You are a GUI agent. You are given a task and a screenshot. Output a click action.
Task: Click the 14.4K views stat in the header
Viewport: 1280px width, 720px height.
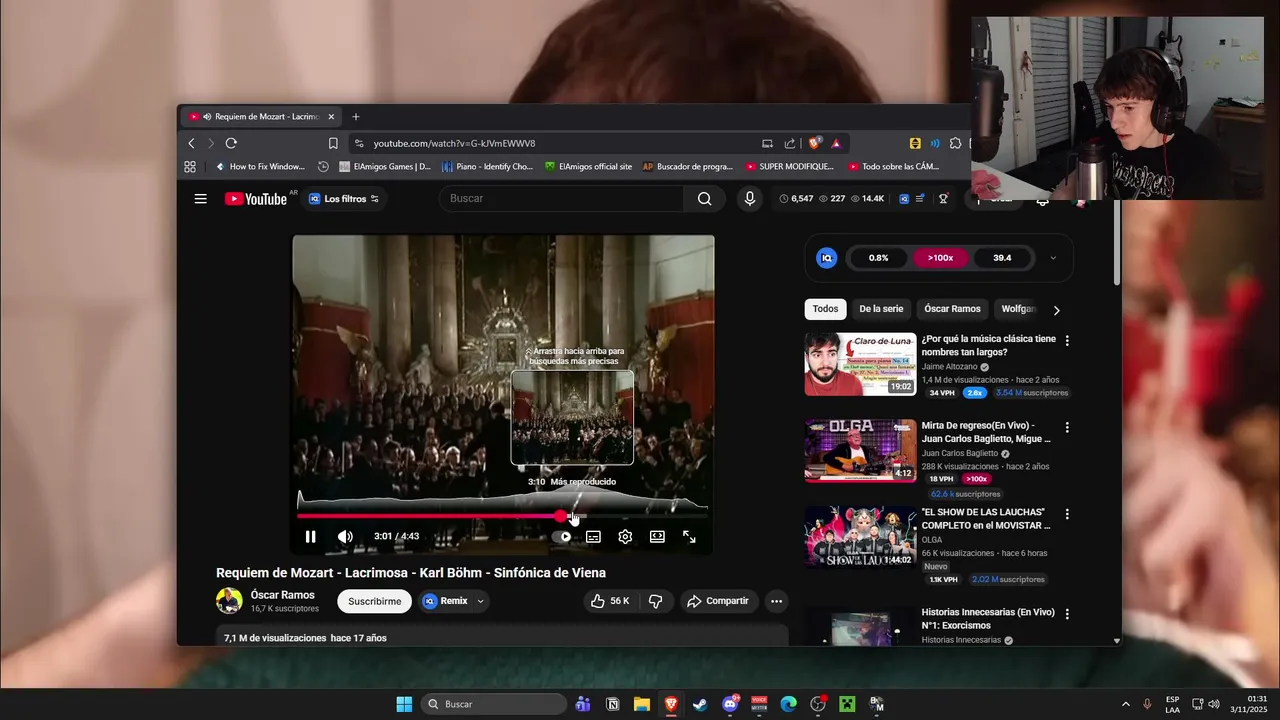pyautogui.click(x=868, y=199)
